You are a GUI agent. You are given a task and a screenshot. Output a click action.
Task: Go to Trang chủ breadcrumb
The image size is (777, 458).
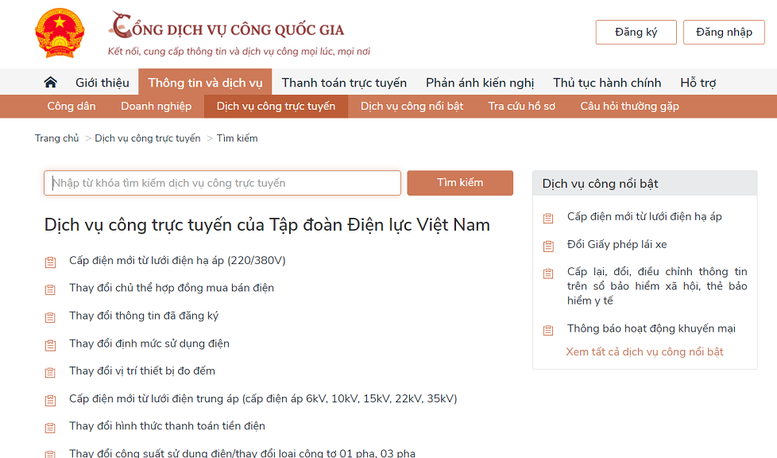[57, 138]
